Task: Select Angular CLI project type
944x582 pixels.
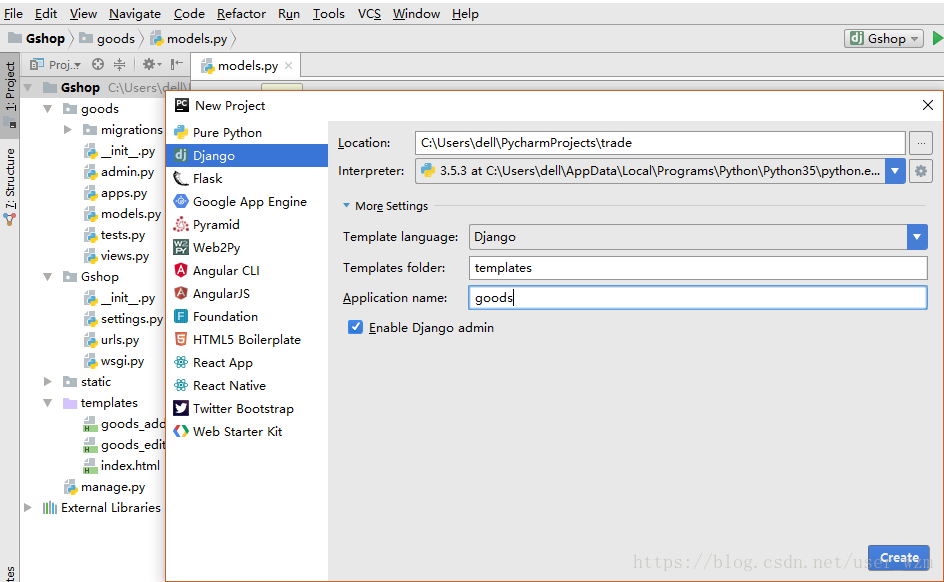Action: point(247,270)
